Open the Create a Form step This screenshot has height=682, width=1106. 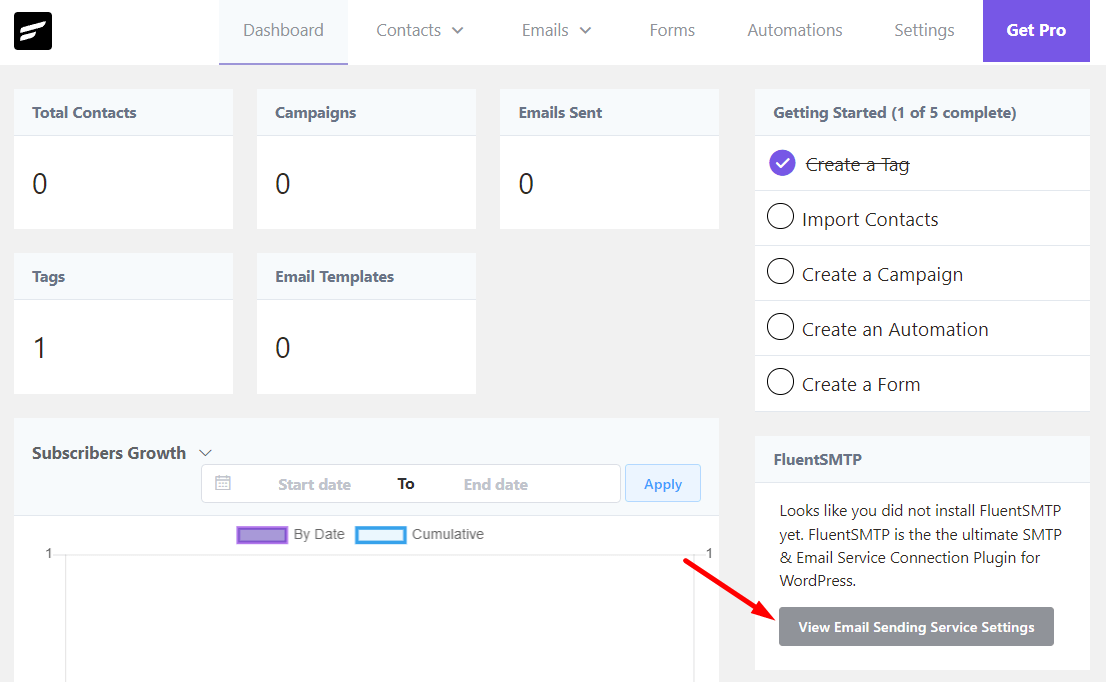coord(861,384)
